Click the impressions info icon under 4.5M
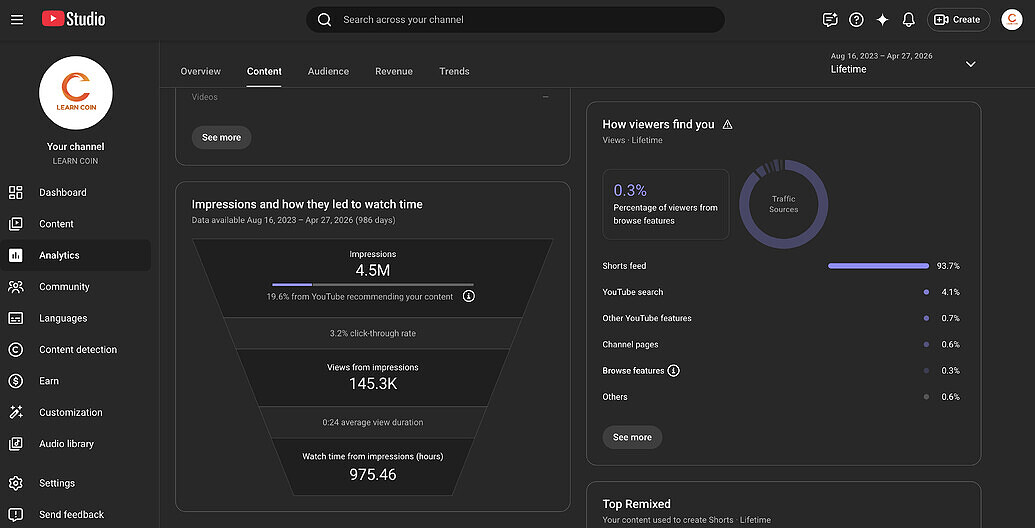Image resolution: width=1035 pixels, height=528 pixels. click(469, 297)
